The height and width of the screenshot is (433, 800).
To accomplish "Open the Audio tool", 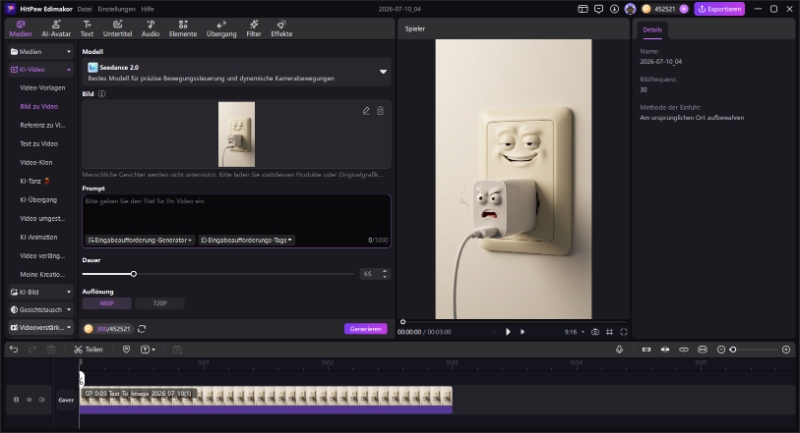I will [150, 29].
